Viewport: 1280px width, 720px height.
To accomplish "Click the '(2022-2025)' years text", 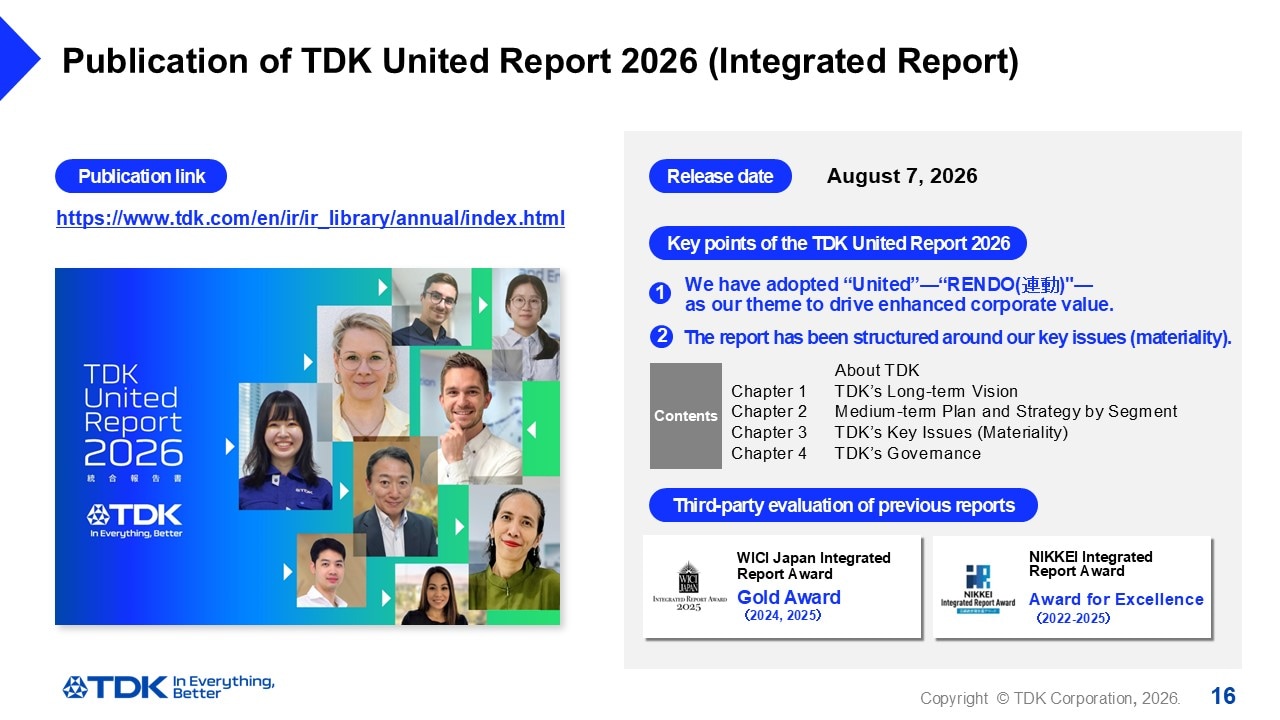I will pos(1073,618).
